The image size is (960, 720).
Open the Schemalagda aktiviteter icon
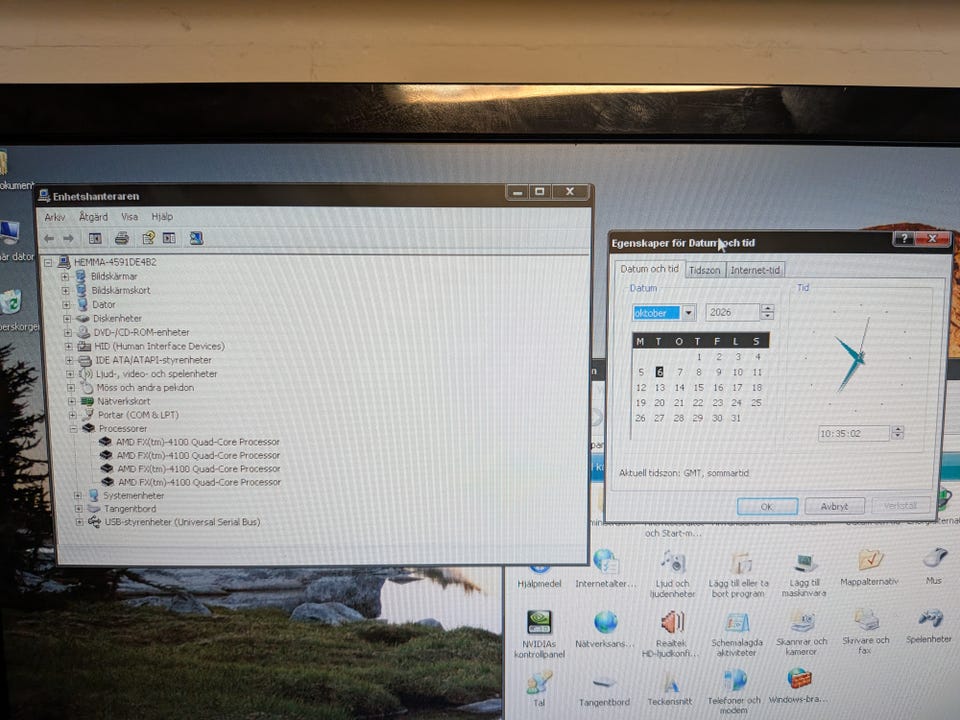point(737,634)
